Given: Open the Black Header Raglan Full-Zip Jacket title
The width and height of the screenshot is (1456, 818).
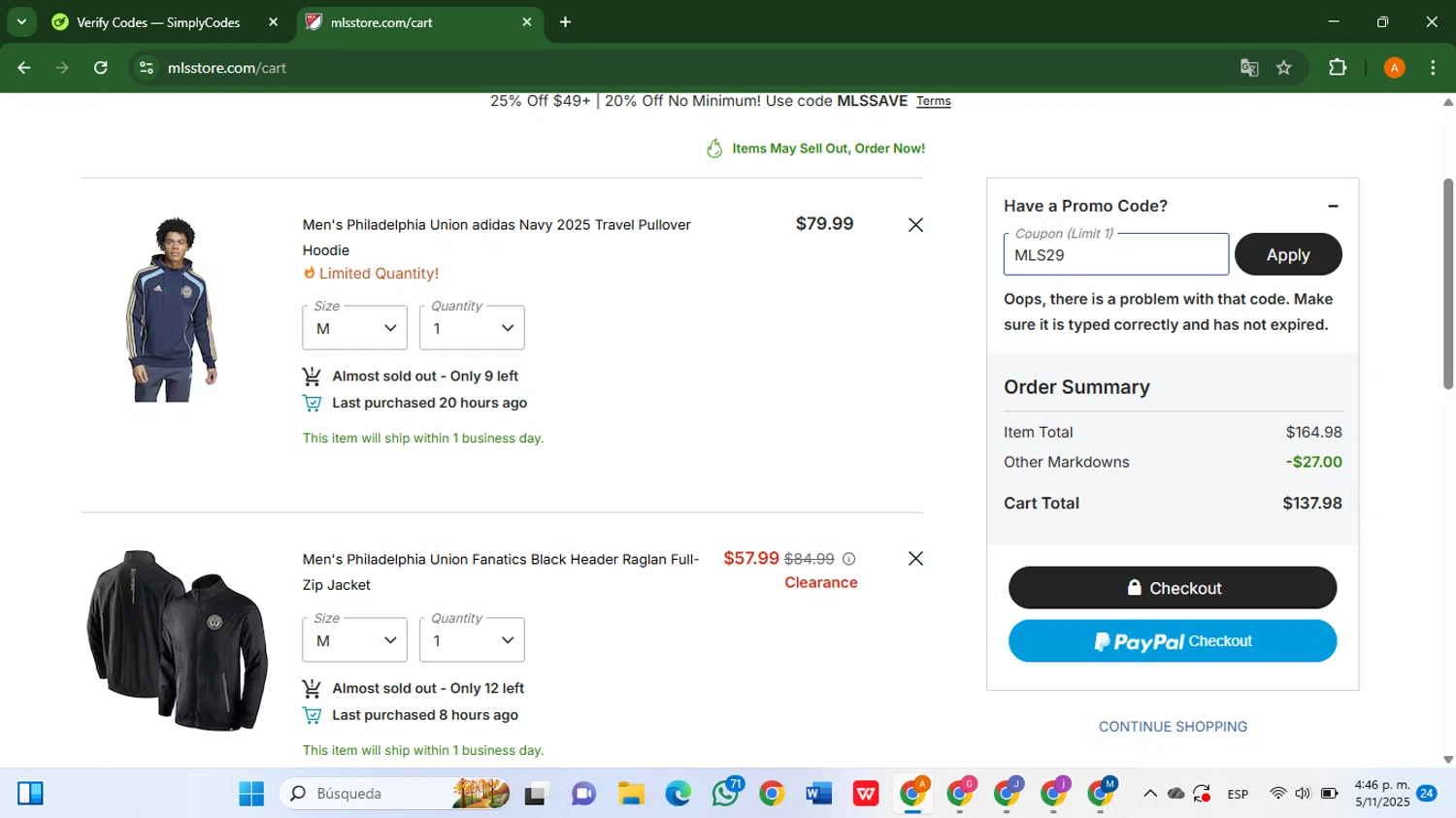Looking at the screenshot, I should pos(501,572).
